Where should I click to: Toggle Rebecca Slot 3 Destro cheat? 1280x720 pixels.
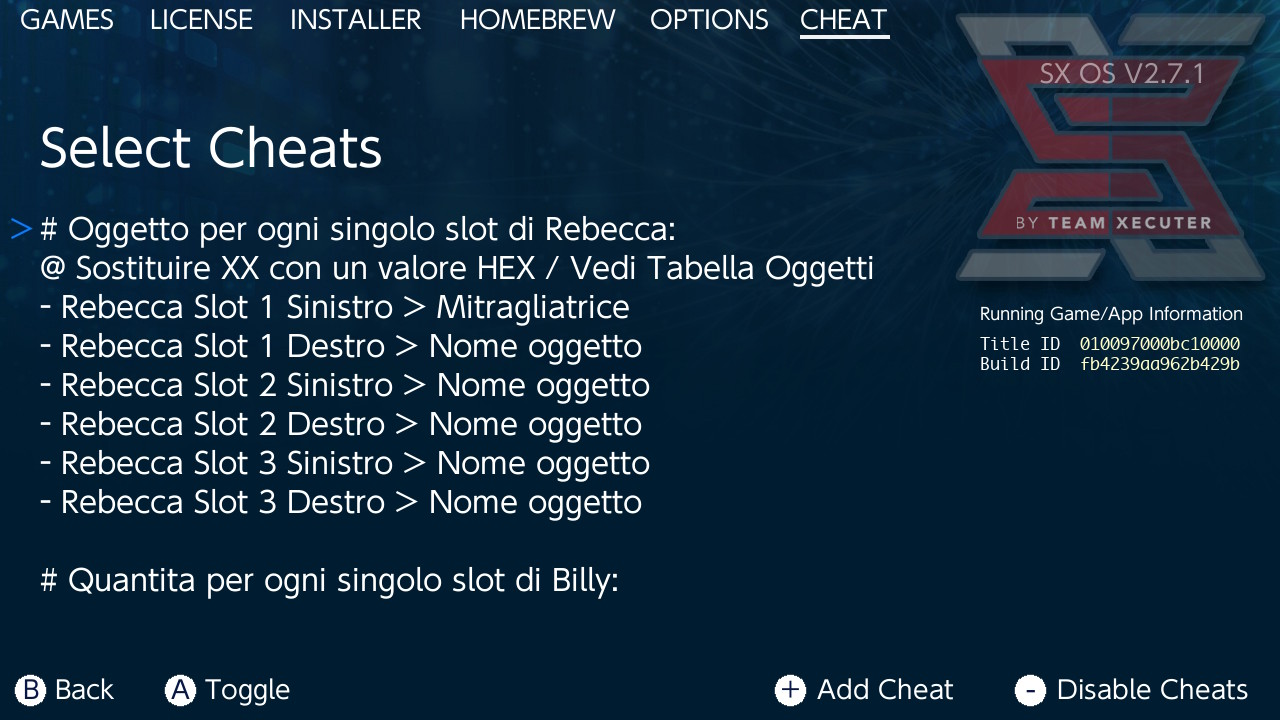(x=341, y=502)
